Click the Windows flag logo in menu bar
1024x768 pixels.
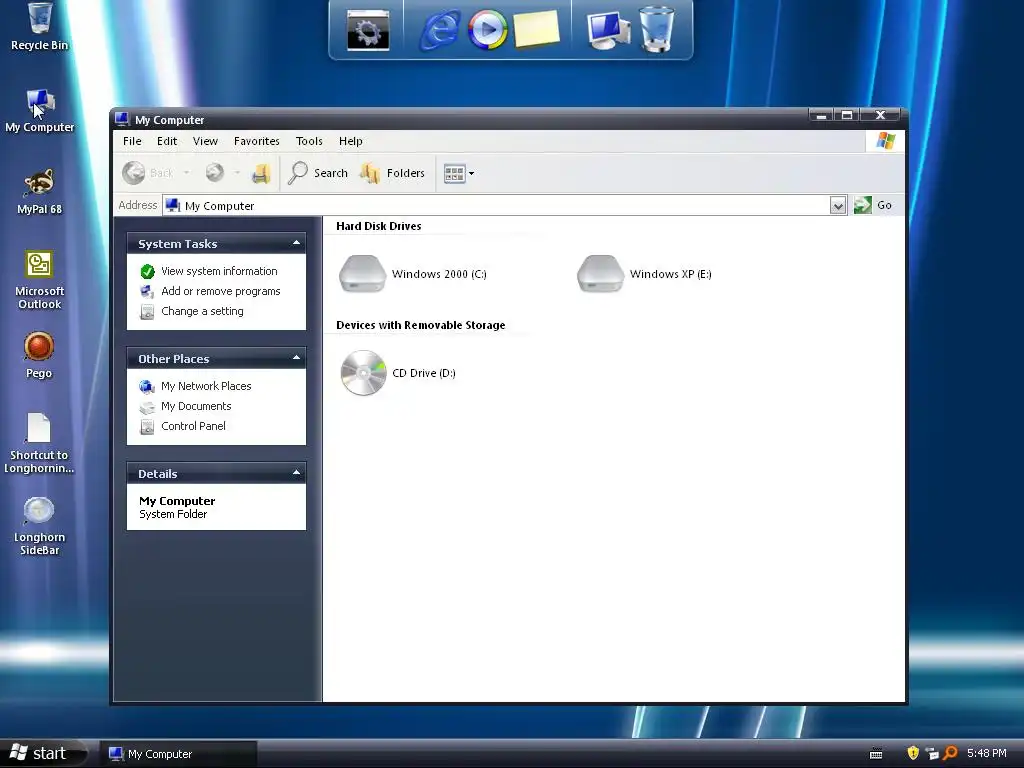[x=886, y=140]
